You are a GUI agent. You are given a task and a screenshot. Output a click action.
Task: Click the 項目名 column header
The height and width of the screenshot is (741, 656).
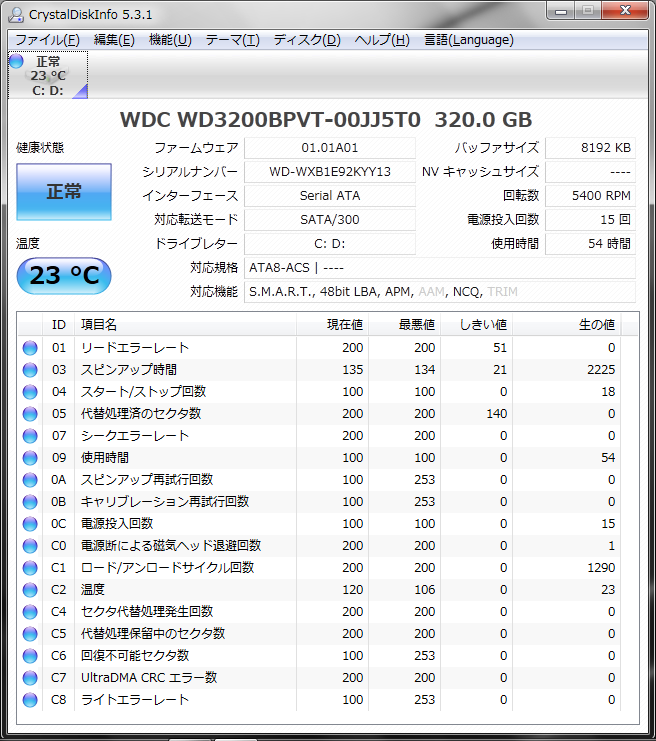185,325
